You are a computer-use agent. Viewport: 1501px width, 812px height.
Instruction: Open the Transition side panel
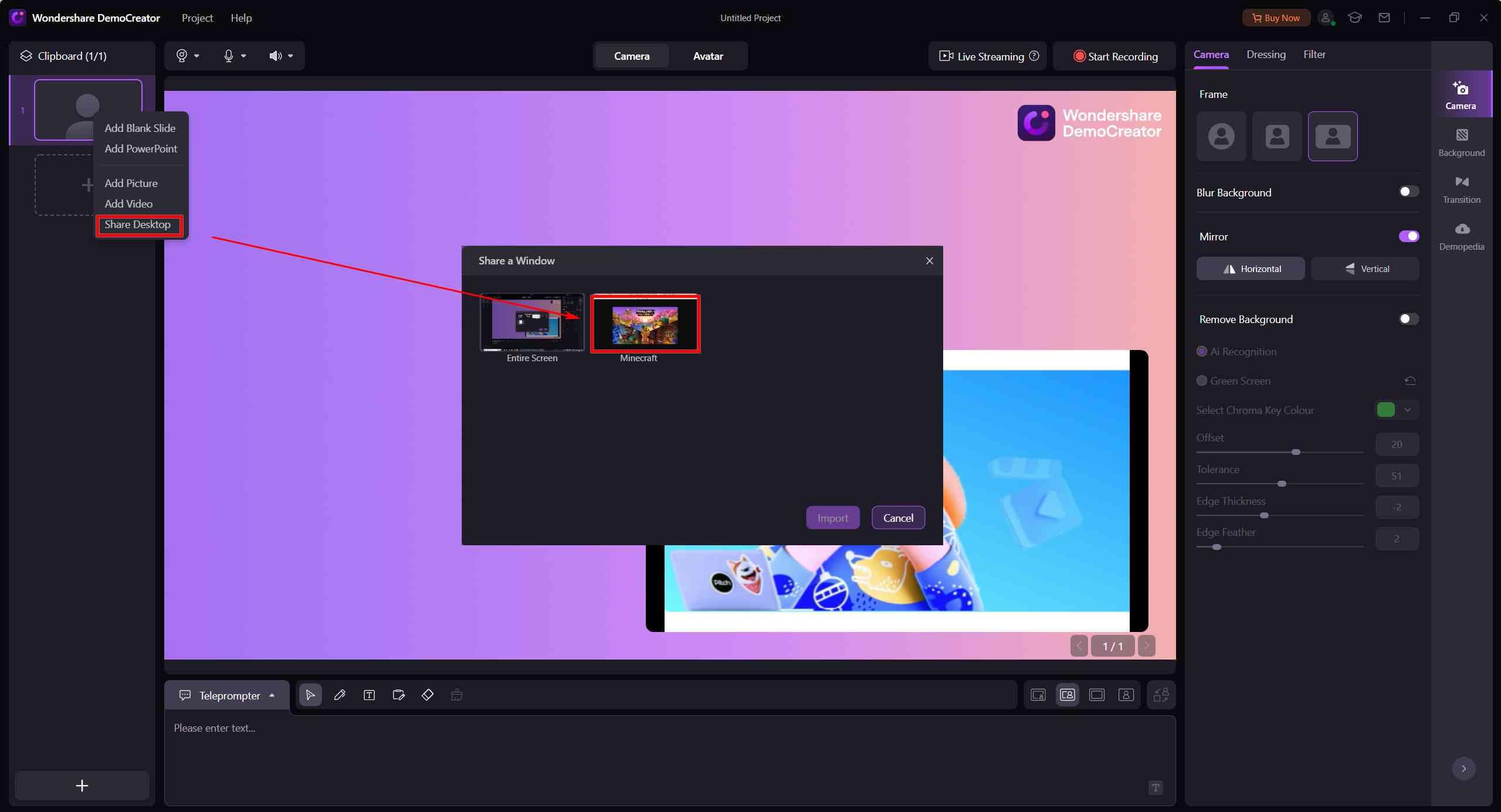coord(1461,189)
